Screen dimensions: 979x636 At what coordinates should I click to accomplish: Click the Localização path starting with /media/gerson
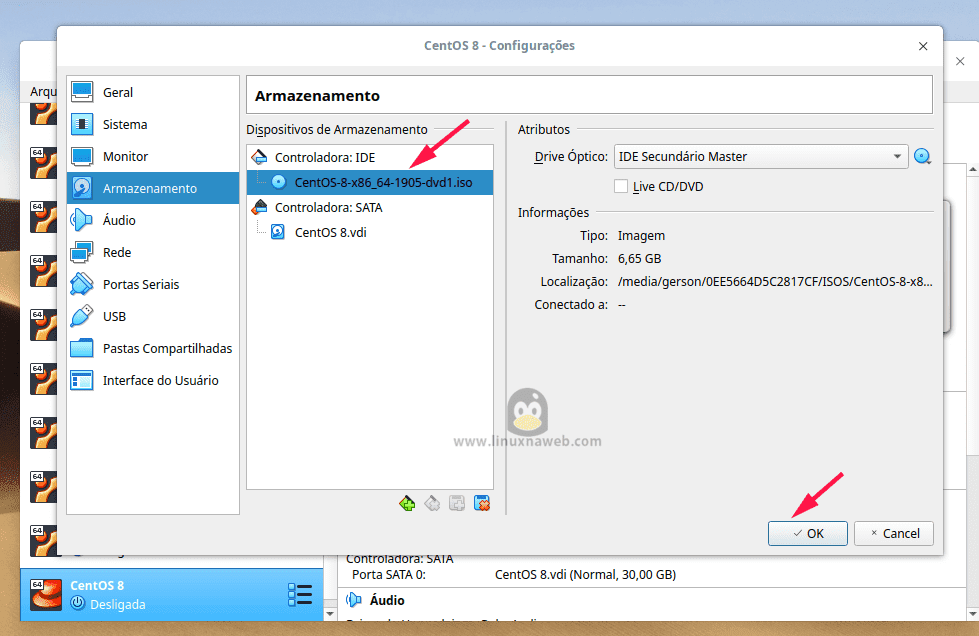[775, 281]
